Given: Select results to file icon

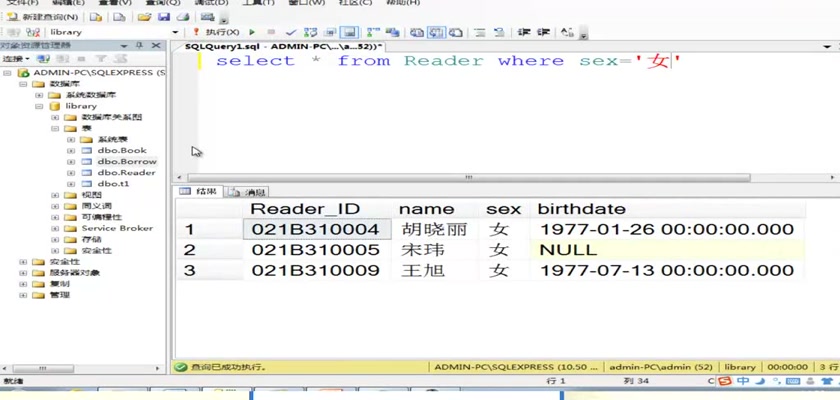Looking at the screenshot, I should point(456,32).
